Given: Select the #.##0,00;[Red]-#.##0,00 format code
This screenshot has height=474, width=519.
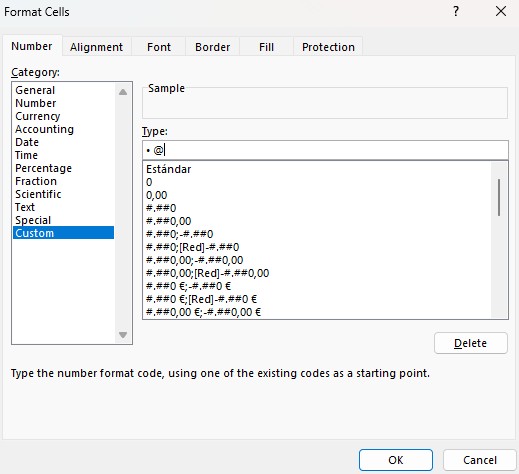Looking at the screenshot, I should pyautogui.click(x=318, y=273).
